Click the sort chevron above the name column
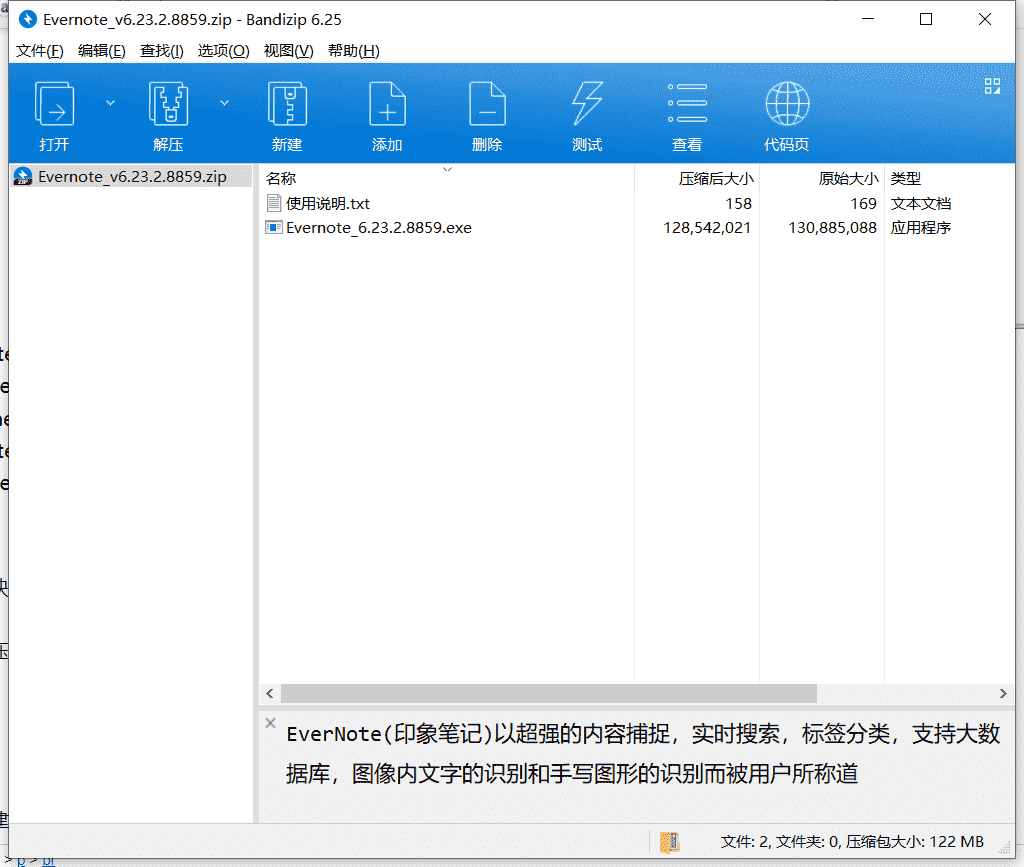The image size is (1024, 867). [x=447, y=170]
